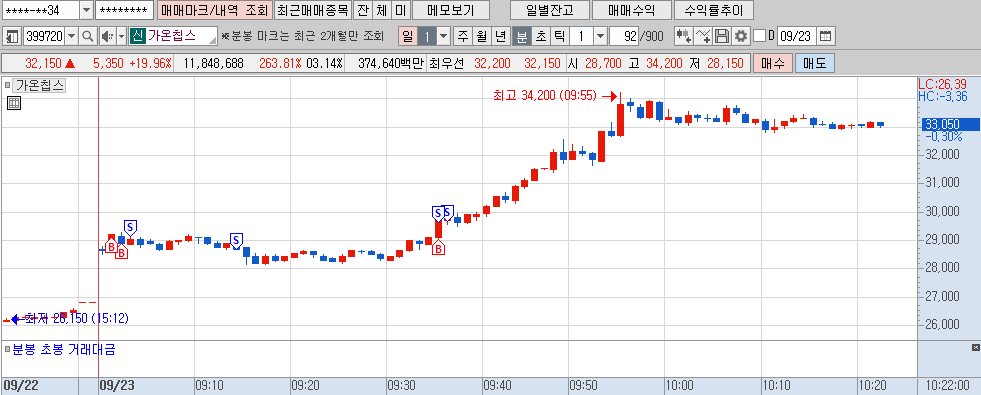Toggle the 체 filter button
Viewport: 981px width, 395px height.
tap(382, 10)
